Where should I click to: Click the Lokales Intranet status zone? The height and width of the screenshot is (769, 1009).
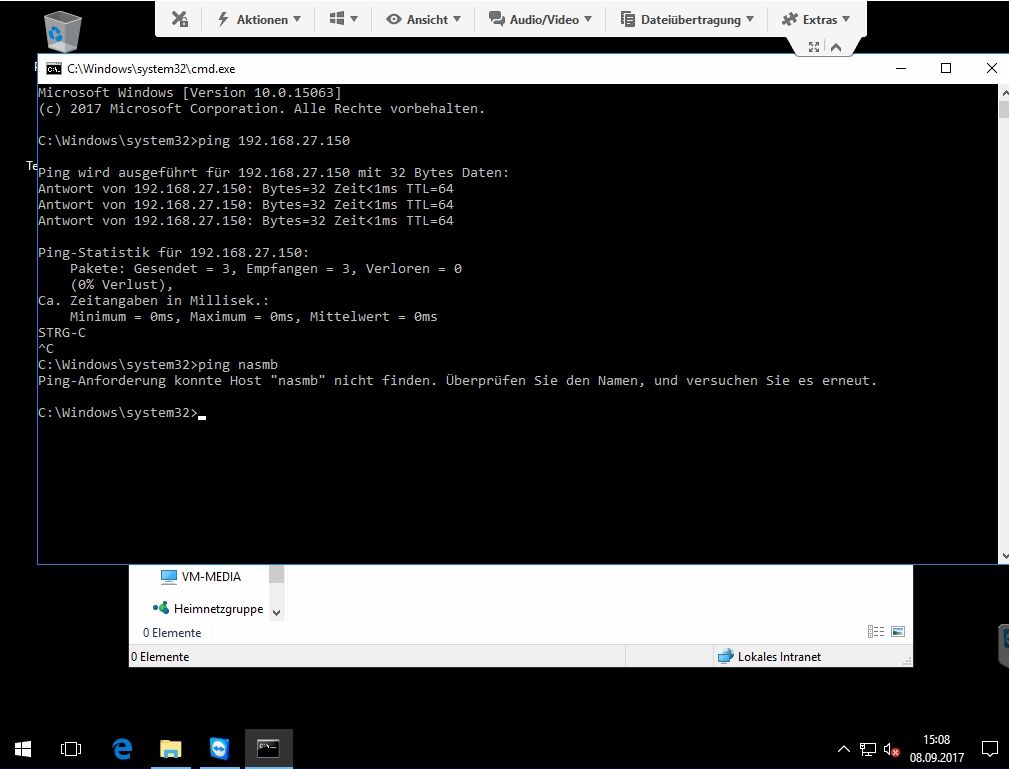770,656
